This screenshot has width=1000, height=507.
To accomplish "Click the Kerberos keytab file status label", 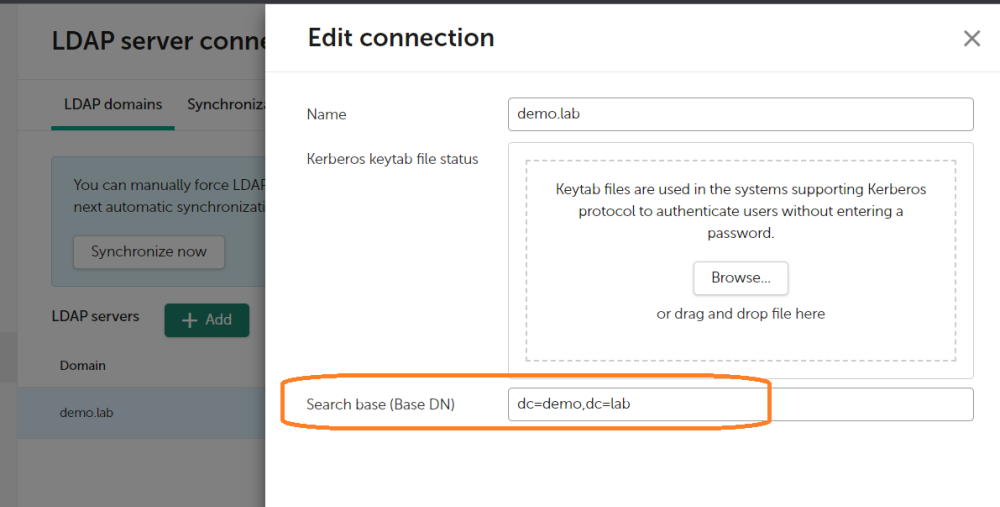I will coord(392,159).
